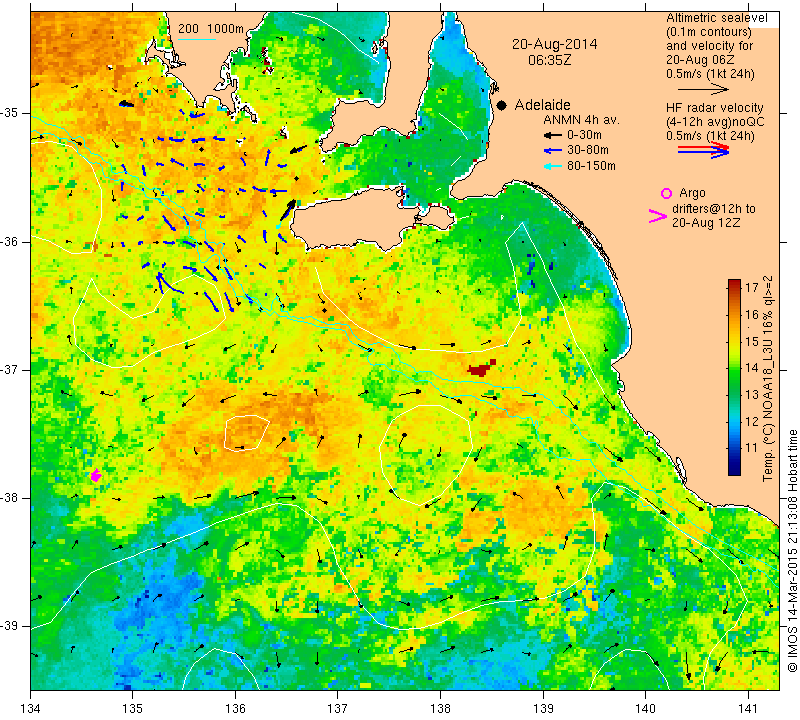Select the '135' longitude axis label
This screenshot has height=720, width=800.
click(x=133, y=709)
